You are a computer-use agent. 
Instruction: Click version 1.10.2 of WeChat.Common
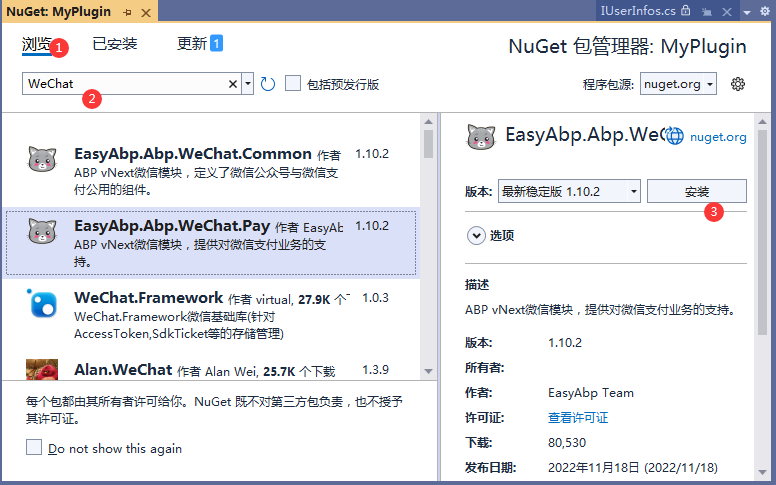[372, 154]
